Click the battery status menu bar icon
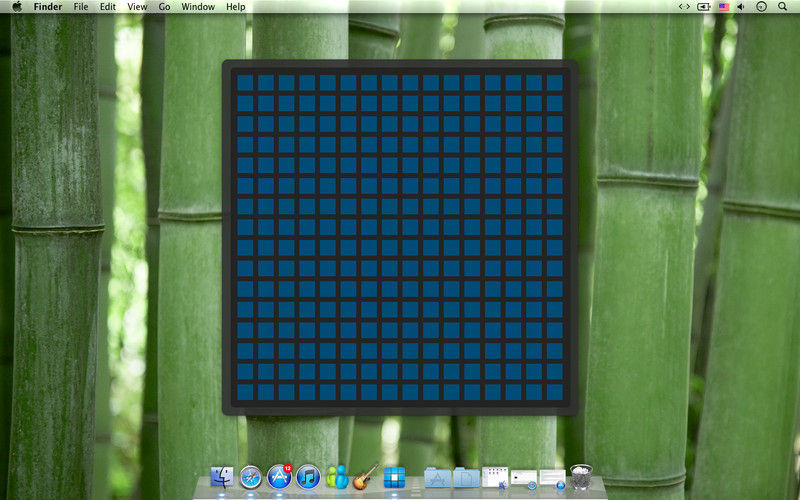The image size is (800, 500). click(x=704, y=7)
